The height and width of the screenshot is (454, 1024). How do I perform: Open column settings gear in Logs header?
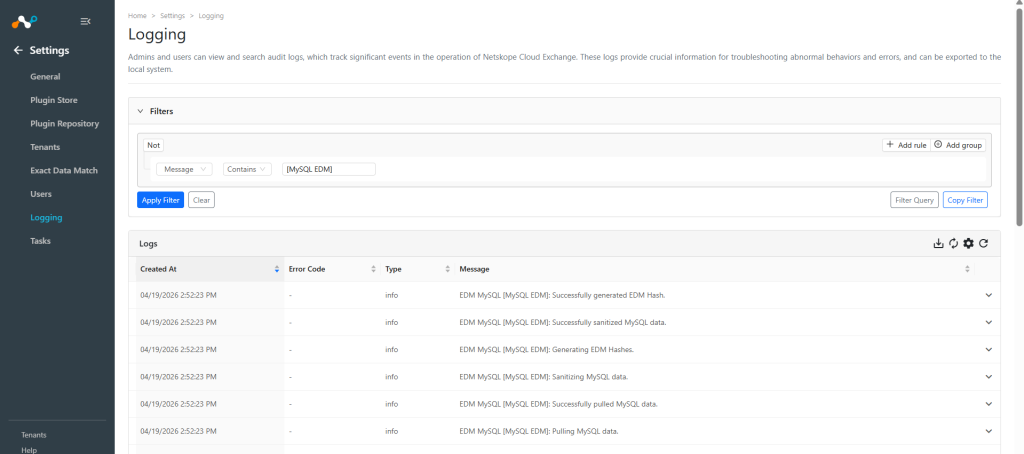pos(968,244)
